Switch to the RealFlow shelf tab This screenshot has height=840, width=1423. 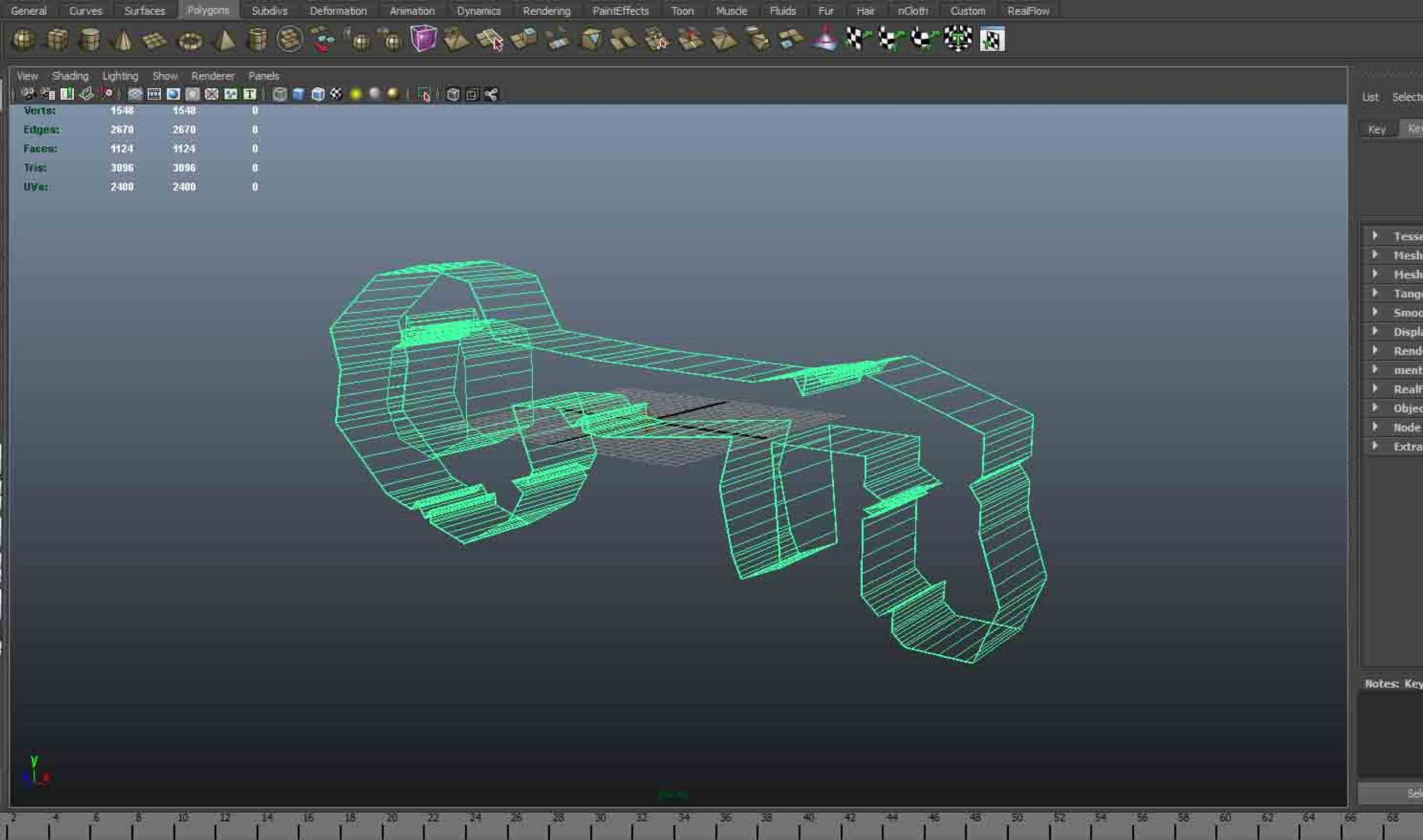click(1028, 10)
